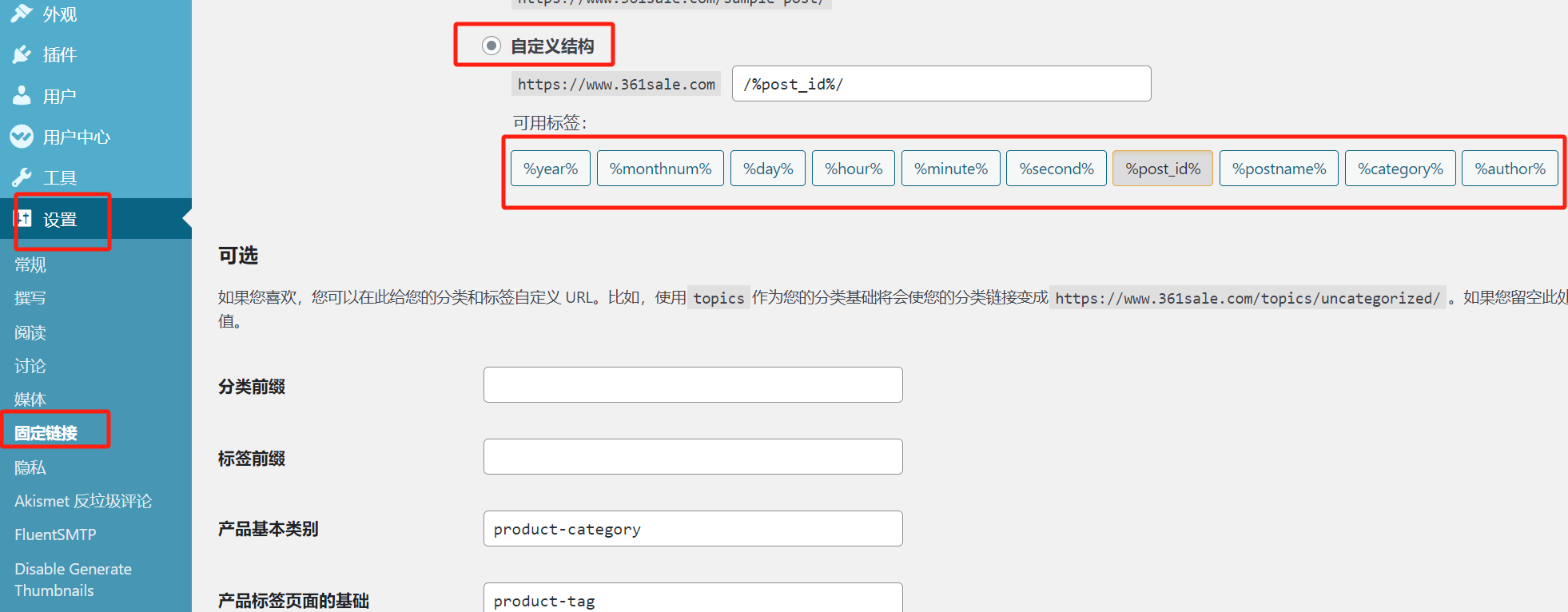This screenshot has width=1568, height=612.
Task: Select the 自定义结构 radio button
Action: [x=491, y=46]
